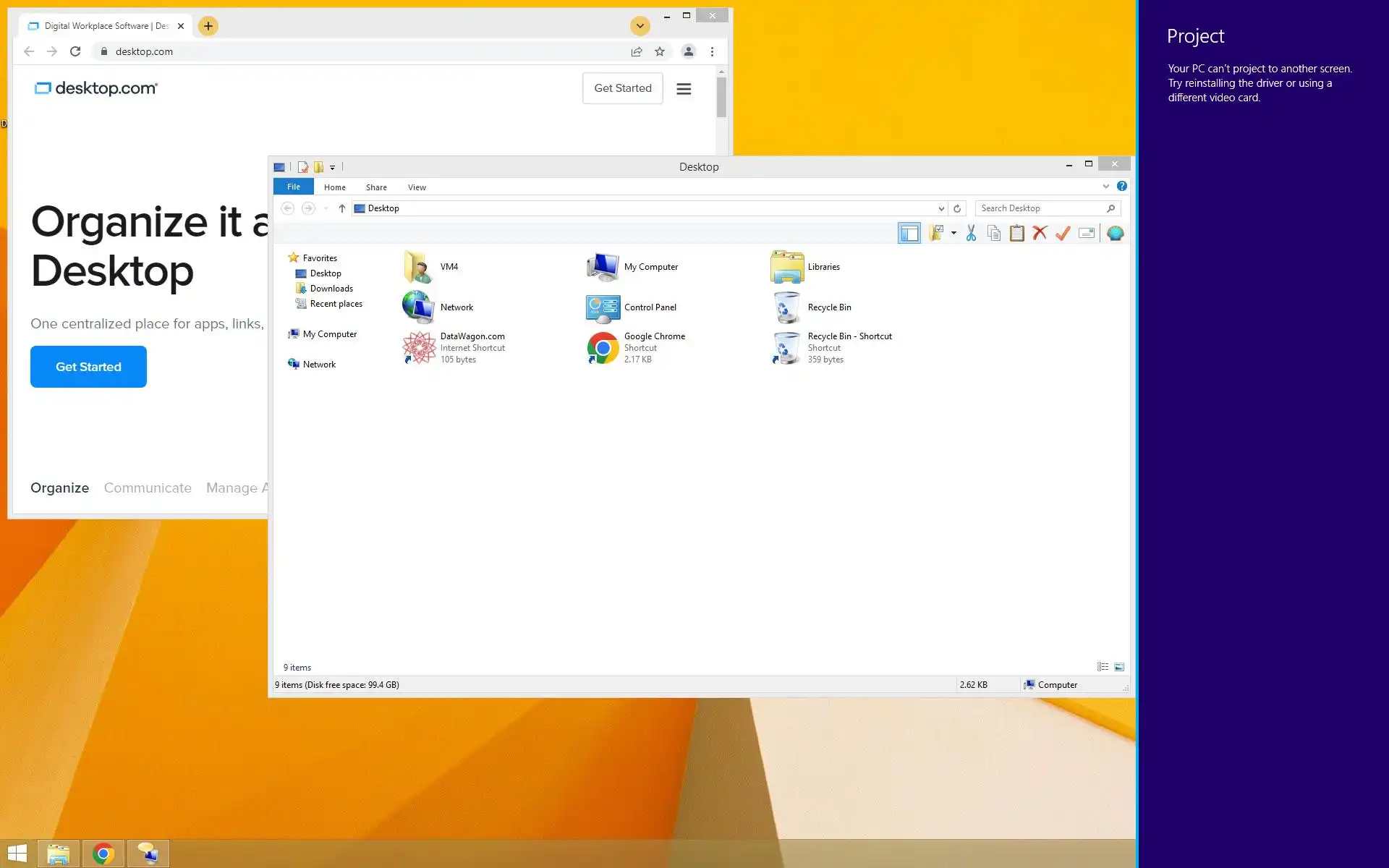Viewport: 1389px width, 868px height.
Task: Toggle the navigation pane button
Action: pyautogui.click(x=909, y=233)
